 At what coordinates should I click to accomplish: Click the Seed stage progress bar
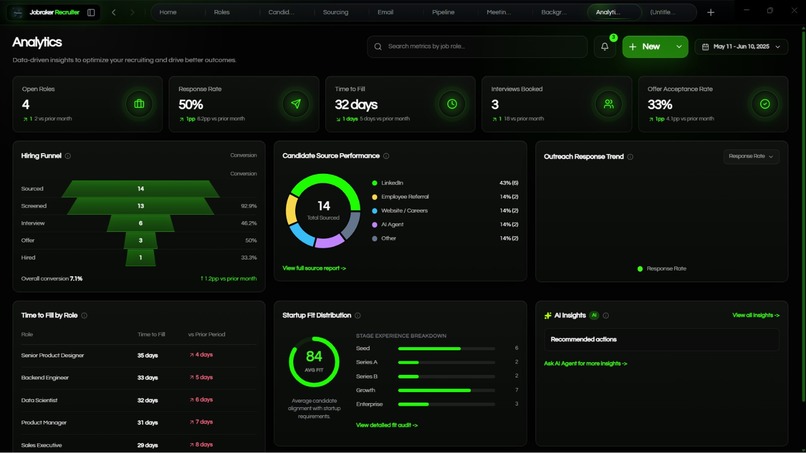tap(446, 349)
